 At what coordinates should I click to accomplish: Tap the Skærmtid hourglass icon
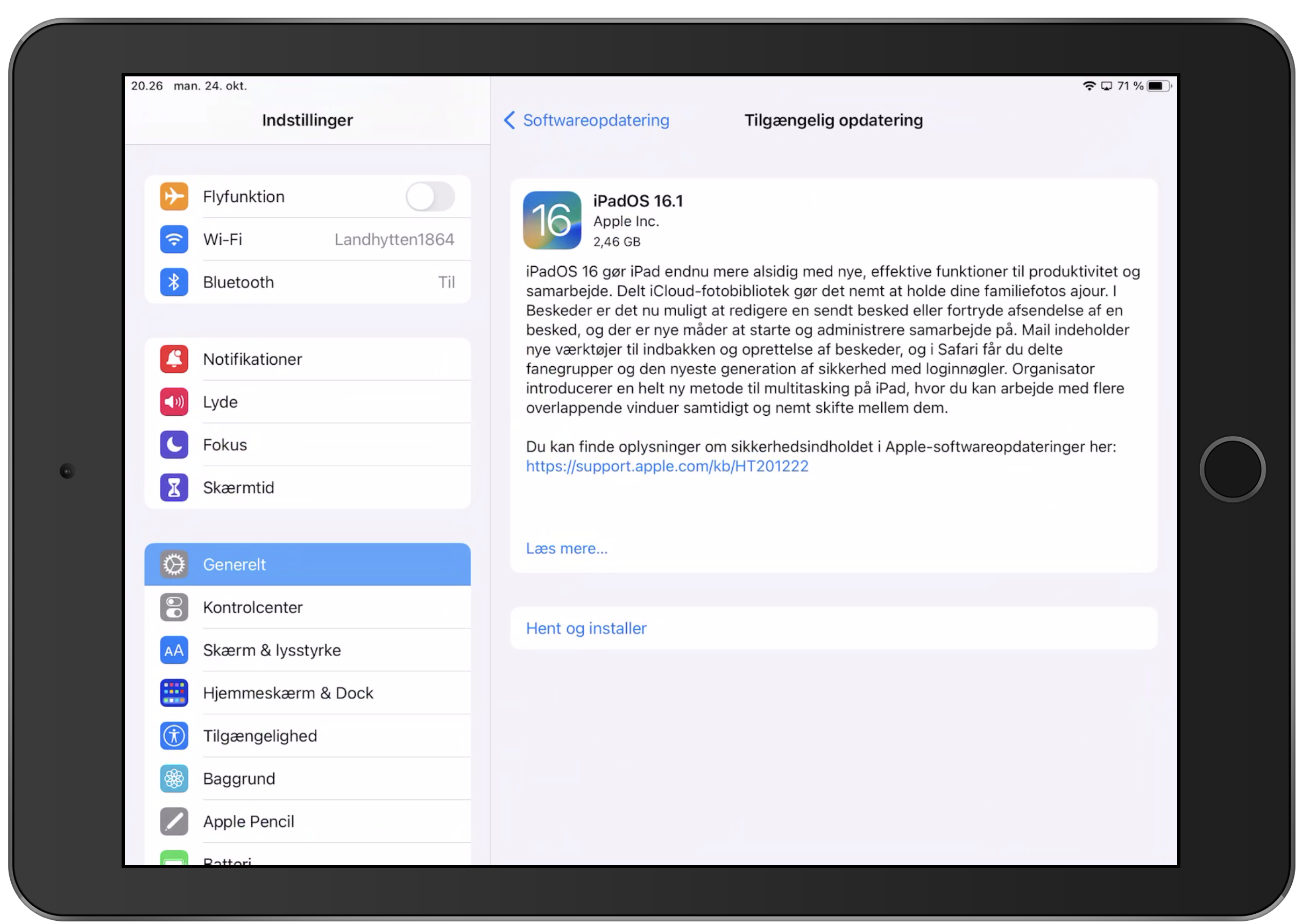tap(174, 488)
